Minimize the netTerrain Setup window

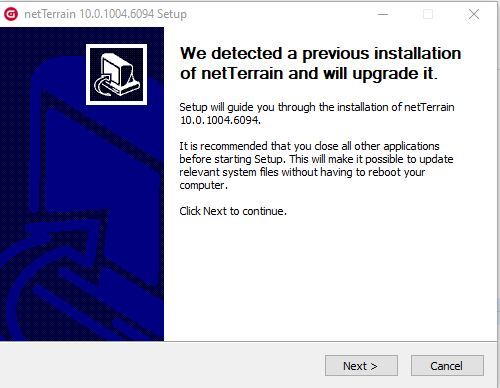pos(383,14)
